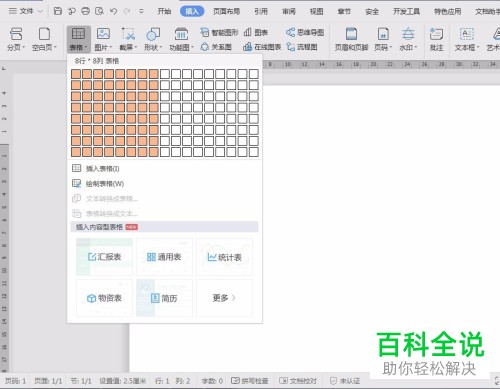
Task: Click the 分页 page break icon
Action: (16, 34)
